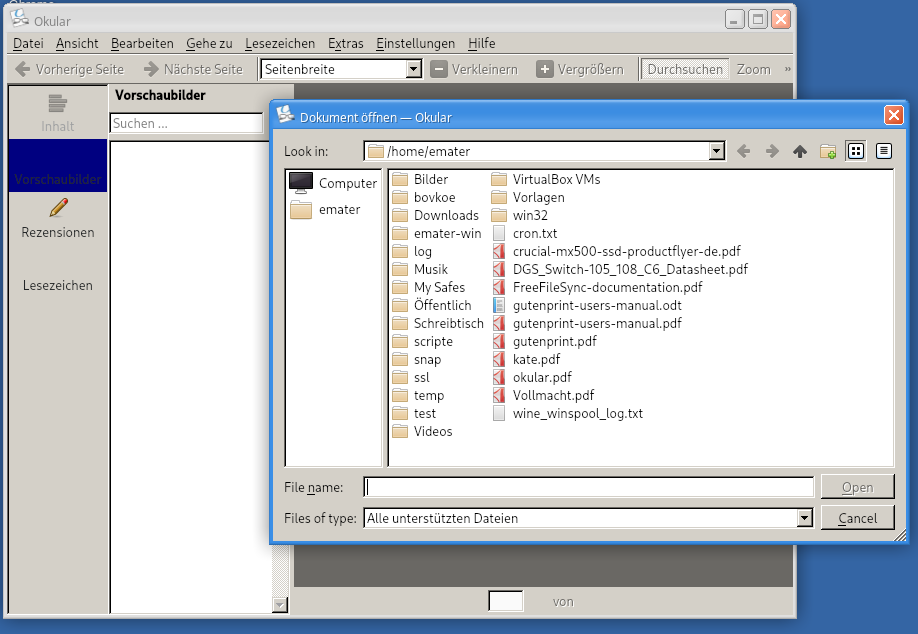This screenshot has width=918, height=634.
Task: Click the Open button
Action: tap(857, 487)
